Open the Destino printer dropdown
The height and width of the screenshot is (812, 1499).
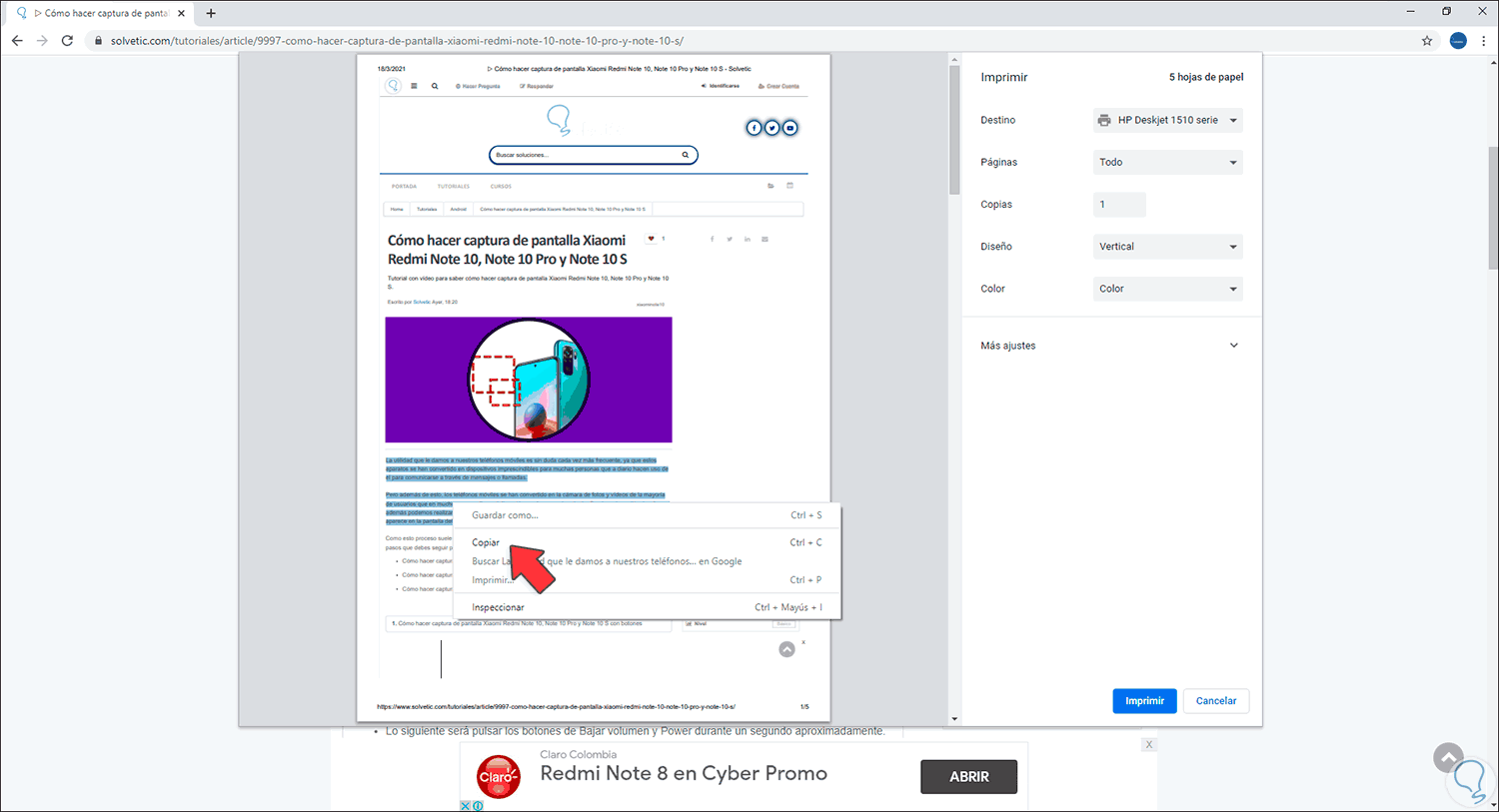click(1168, 120)
